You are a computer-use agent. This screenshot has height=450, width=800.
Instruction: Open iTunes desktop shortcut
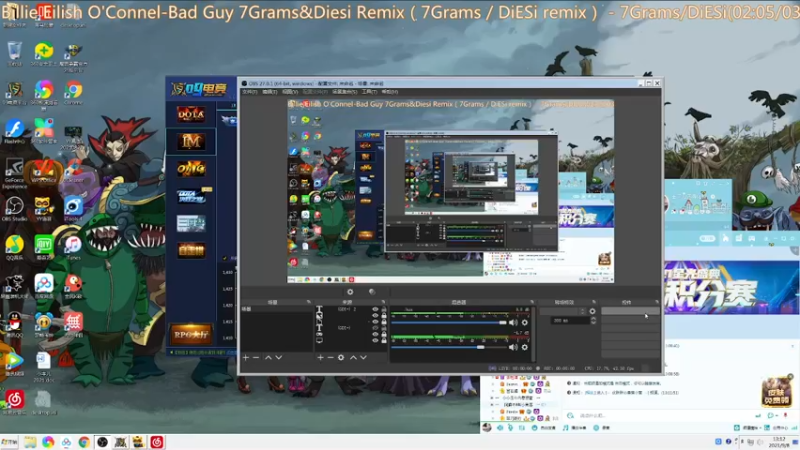73,248
